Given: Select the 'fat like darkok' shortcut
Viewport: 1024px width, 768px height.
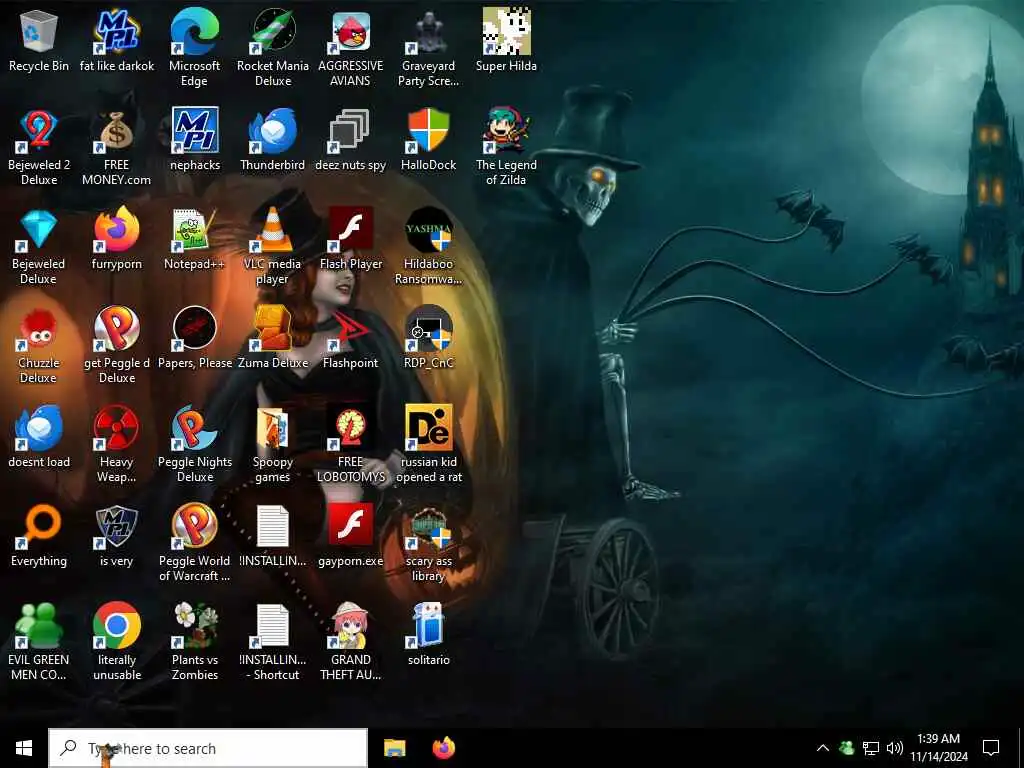Looking at the screenshot, I should [117, 33].
